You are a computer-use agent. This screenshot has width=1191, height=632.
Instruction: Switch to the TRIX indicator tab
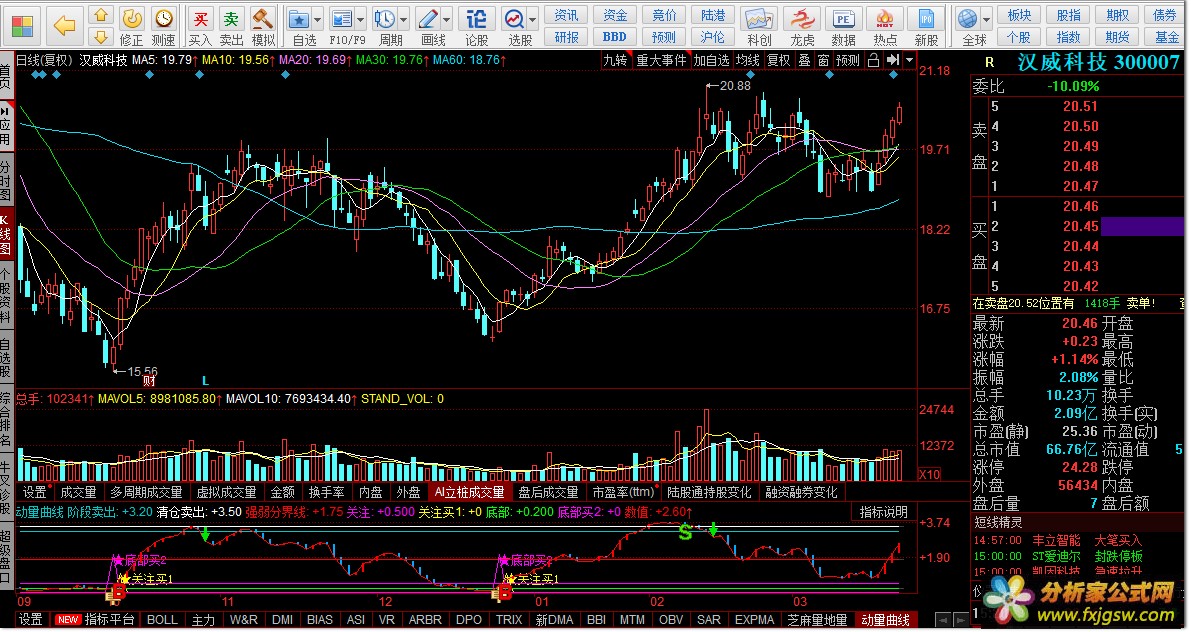tap(509, 620)
